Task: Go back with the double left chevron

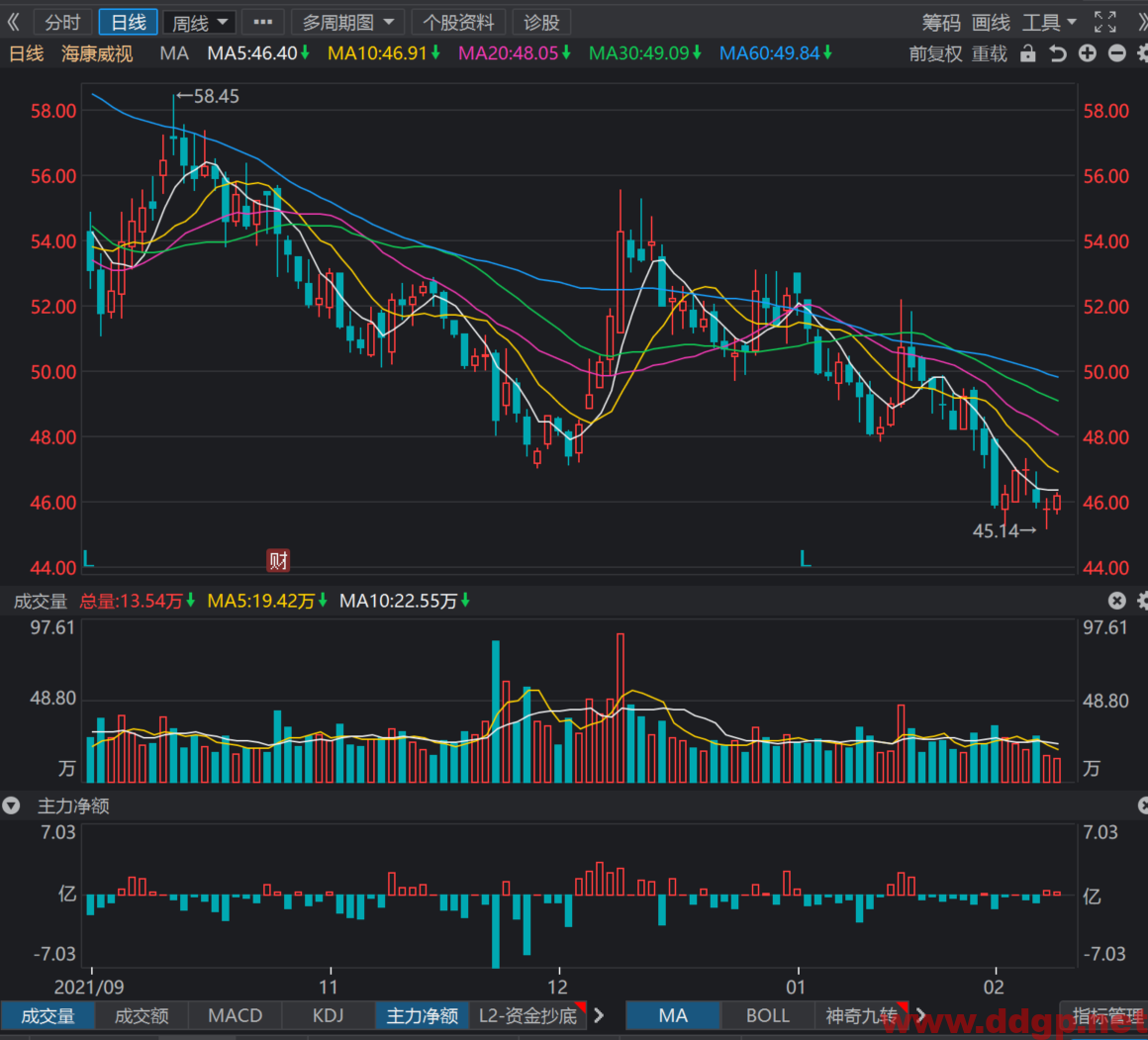Action: coord(13,22)
